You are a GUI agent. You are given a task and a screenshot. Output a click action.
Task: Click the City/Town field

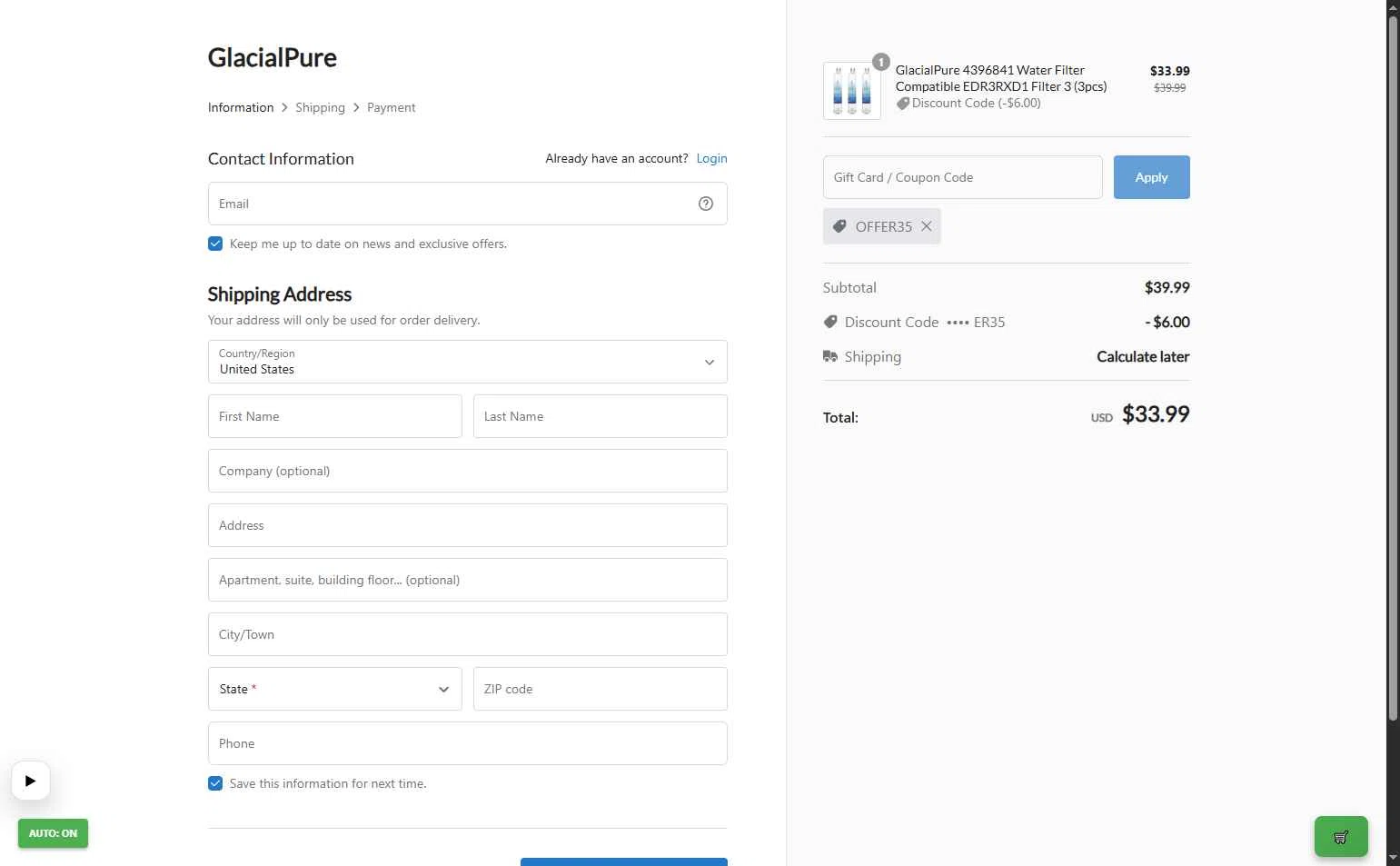468,634
